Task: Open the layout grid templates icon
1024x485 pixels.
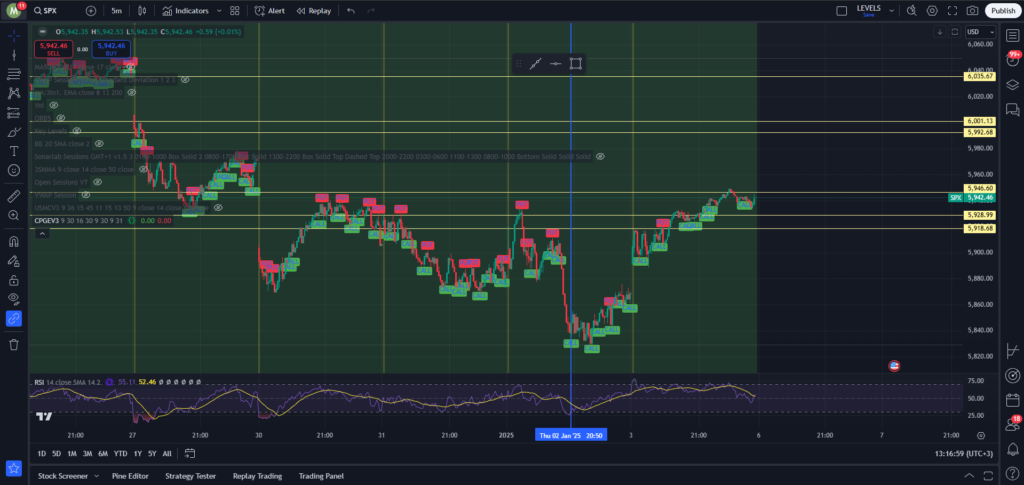Action: pyautogui.click(x=234, y=10)
